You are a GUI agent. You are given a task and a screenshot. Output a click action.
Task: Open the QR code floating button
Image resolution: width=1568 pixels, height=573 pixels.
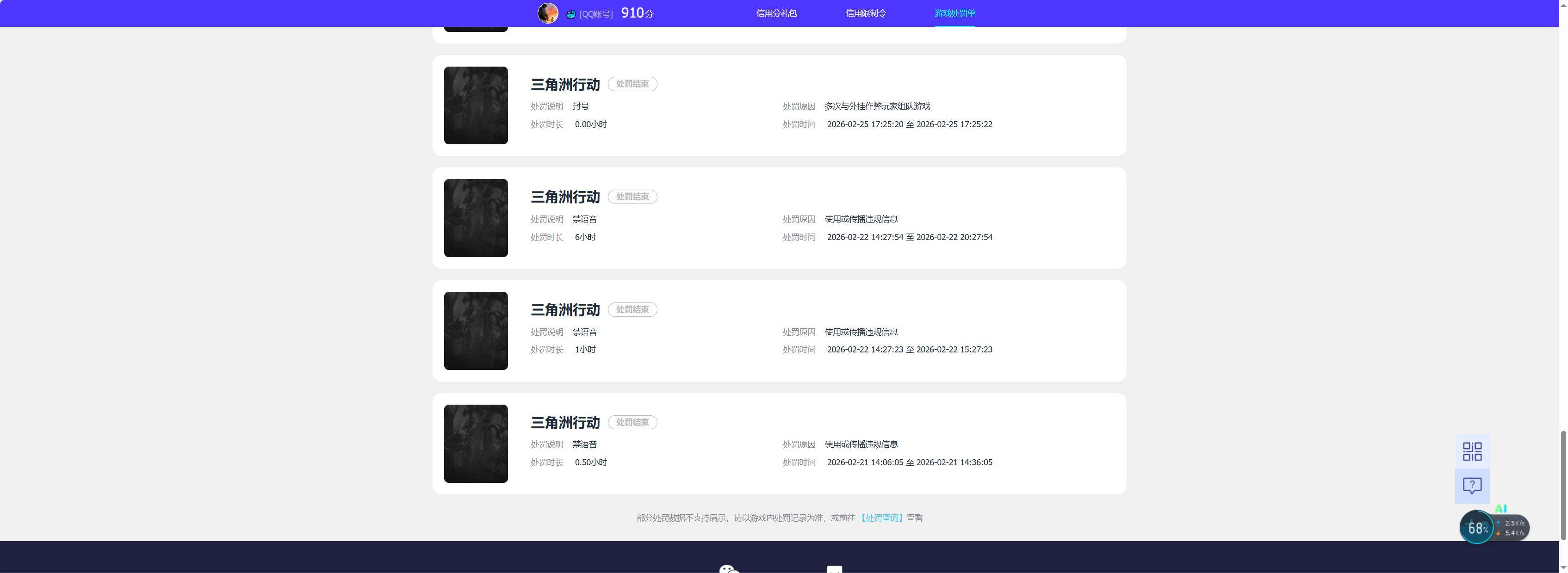[x=1472, y=451]
